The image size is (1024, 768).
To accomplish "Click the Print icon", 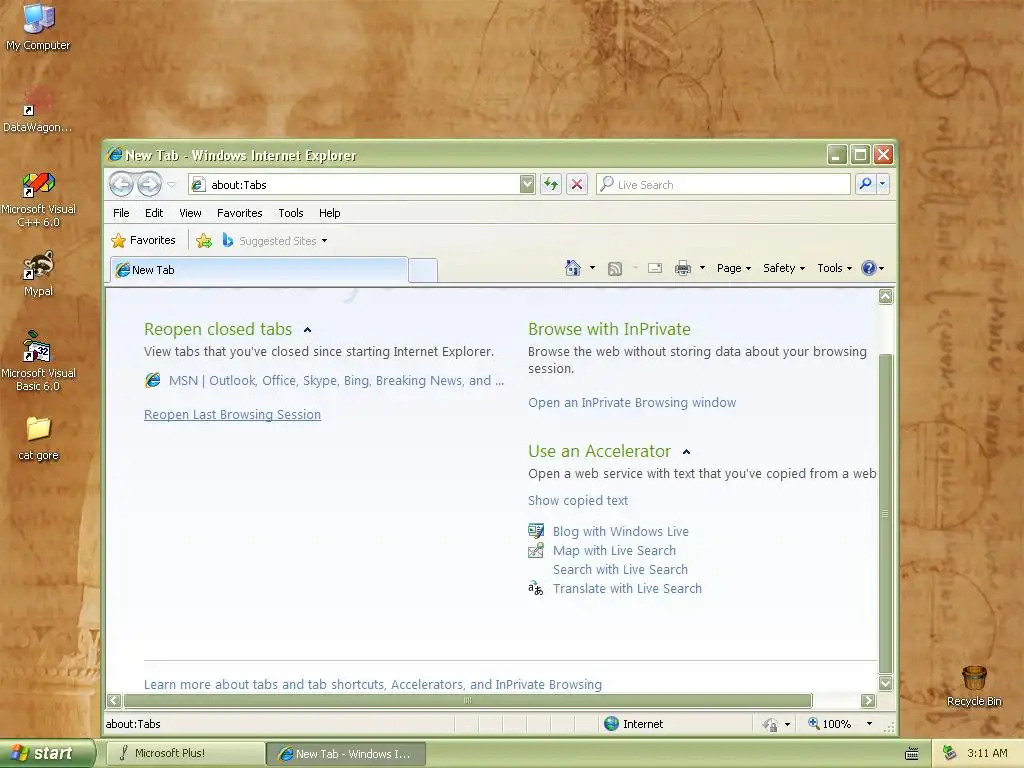I will point(682,268).
